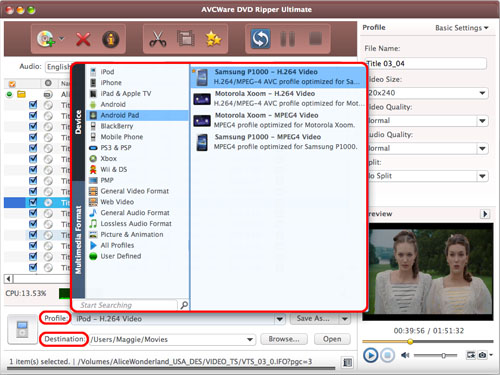Toggle the select-all checkbox in list header

pyautogui.click(x=12, y=84)
